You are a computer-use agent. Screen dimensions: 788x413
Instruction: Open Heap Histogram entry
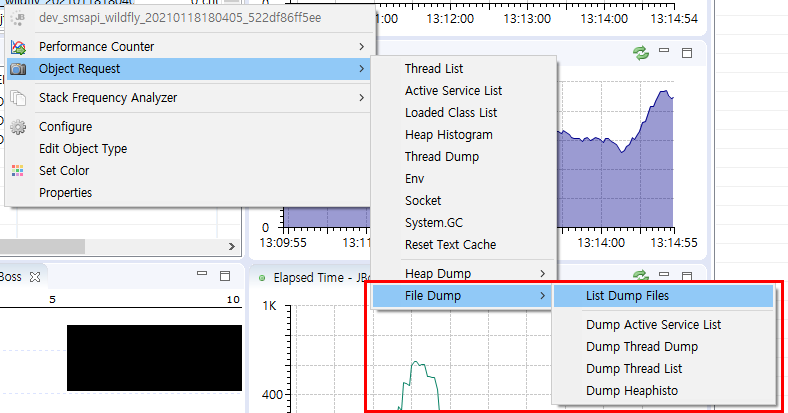coord(463,135)
